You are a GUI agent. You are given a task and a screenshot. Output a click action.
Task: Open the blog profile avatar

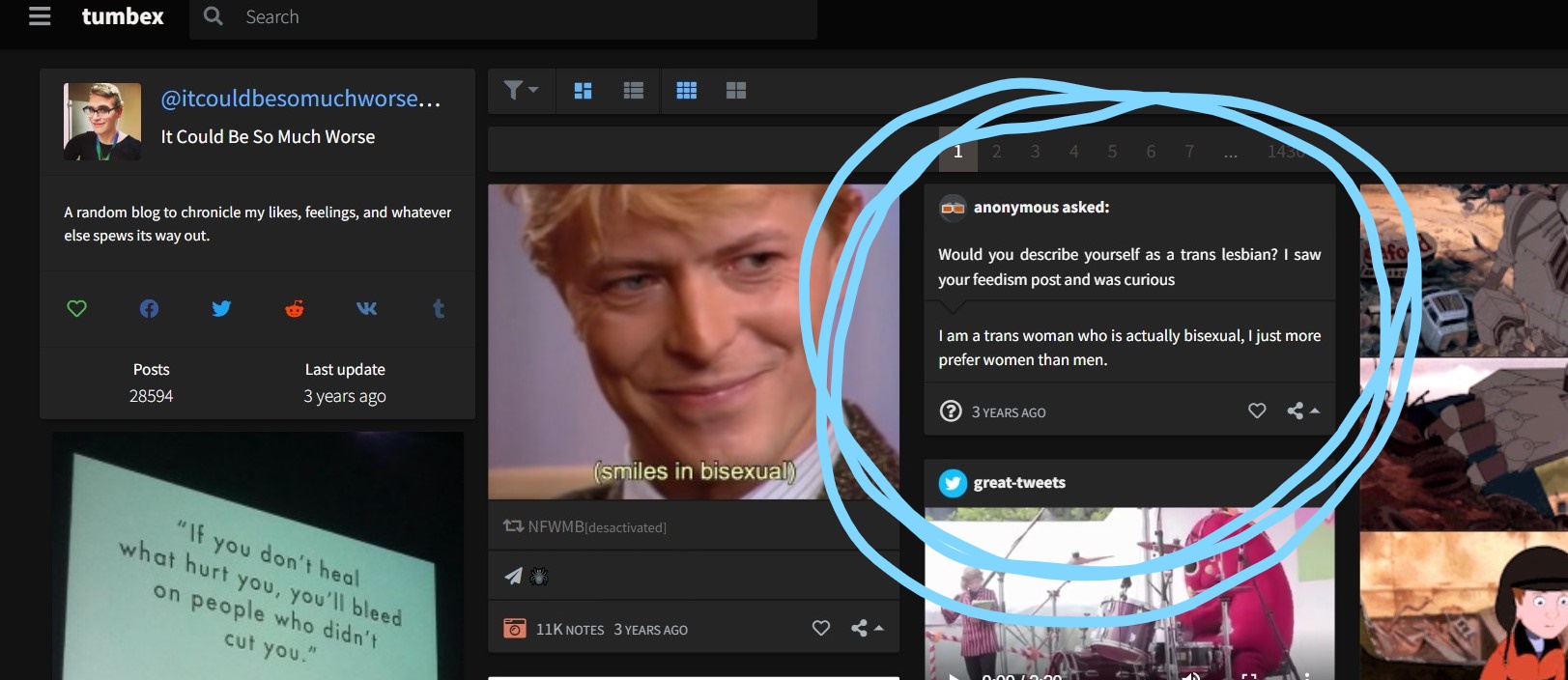(102, 122)
